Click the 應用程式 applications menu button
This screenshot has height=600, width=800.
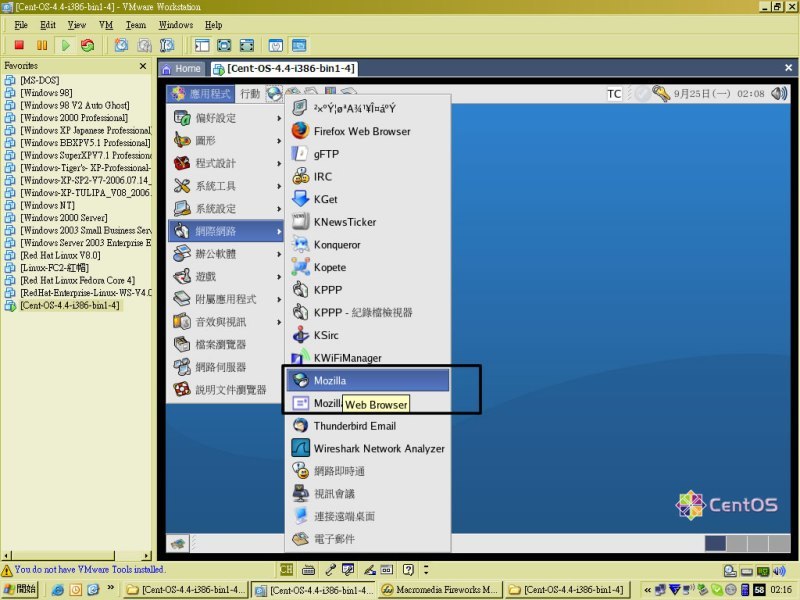pos(202,94)
